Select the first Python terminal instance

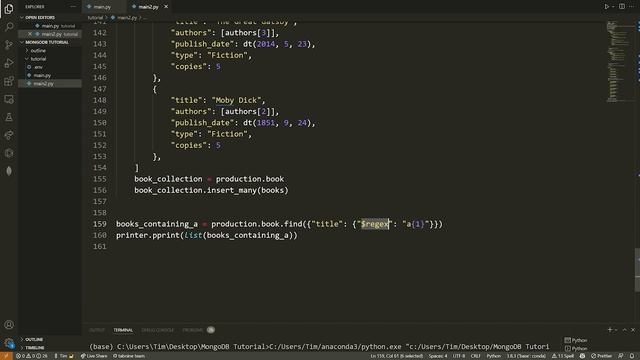[576, 340]
